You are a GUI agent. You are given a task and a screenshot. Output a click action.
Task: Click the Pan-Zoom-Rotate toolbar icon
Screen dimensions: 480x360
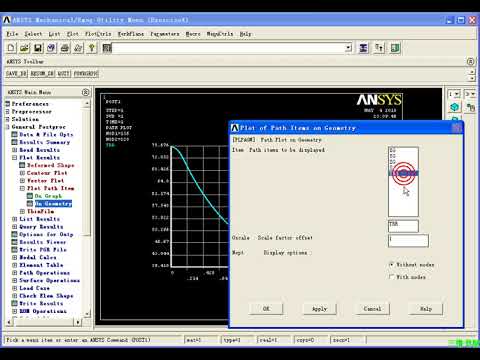coord(51,48)
